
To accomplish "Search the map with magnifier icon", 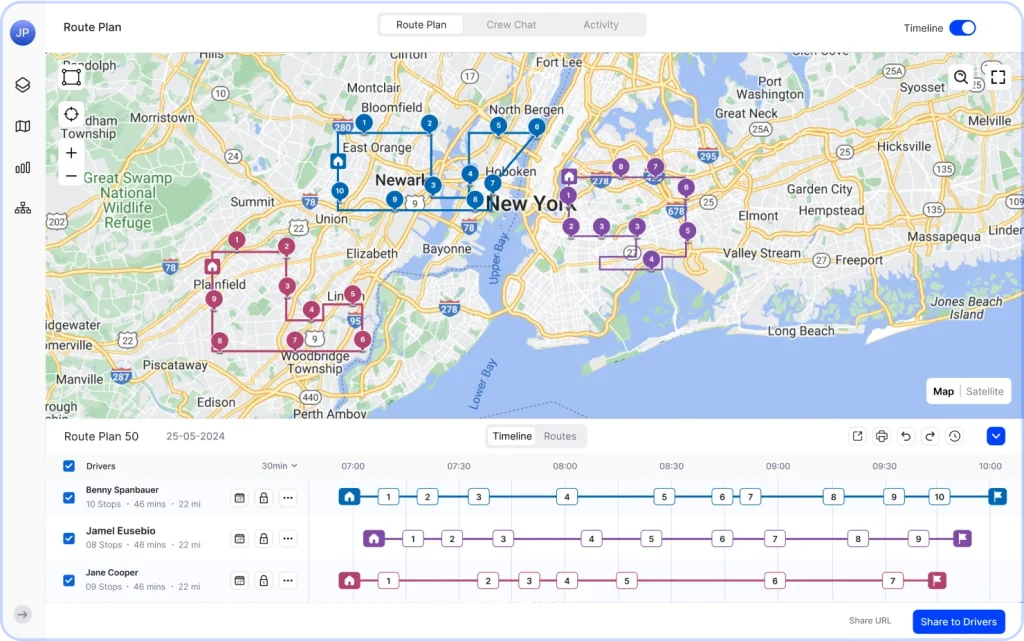I will coord(961,77).
